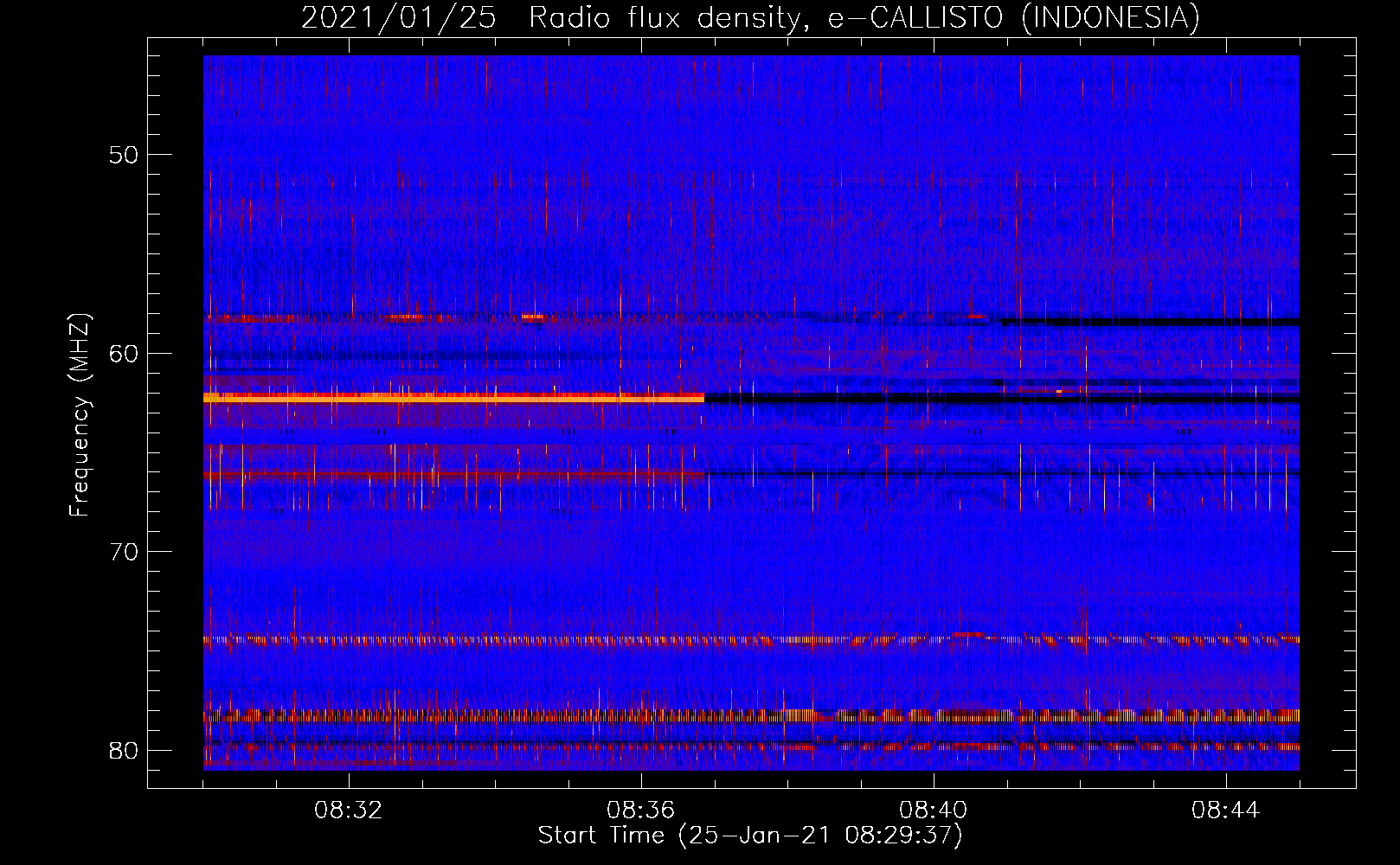Image resolution: width=1400 pixels, height=865 pixels.
Task: Click the 'Frequency (MHZ)' axis label
Action: tap(80, 414)
